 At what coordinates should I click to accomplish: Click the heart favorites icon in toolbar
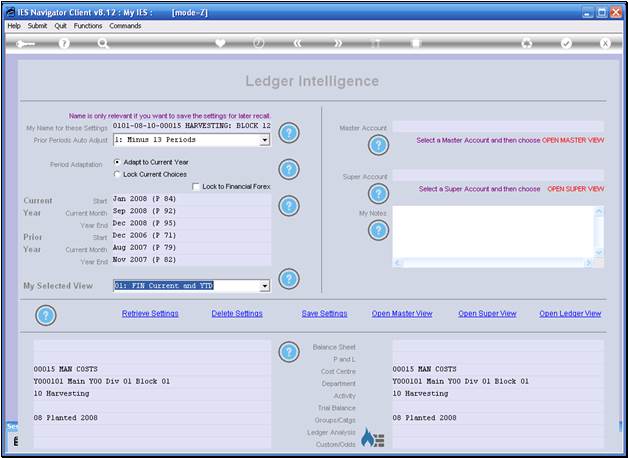(x=220, y=43)
